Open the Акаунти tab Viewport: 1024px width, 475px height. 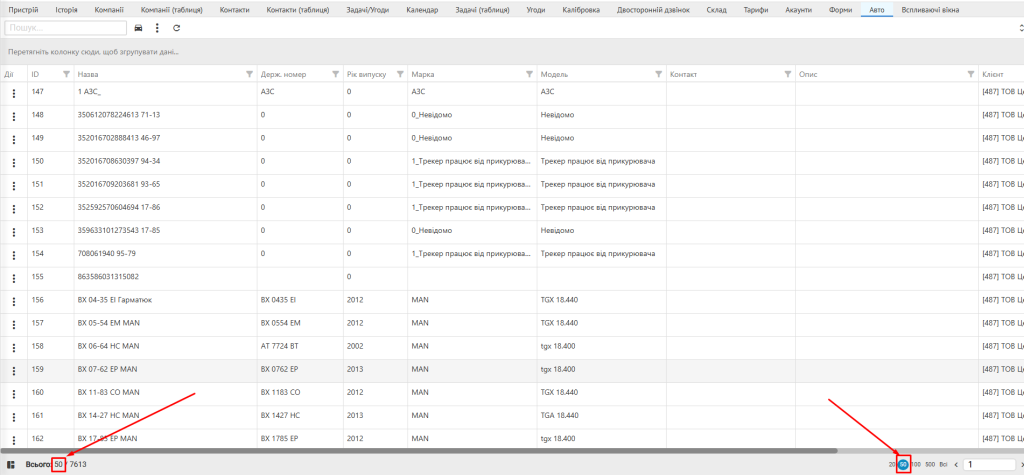point(799,10)
